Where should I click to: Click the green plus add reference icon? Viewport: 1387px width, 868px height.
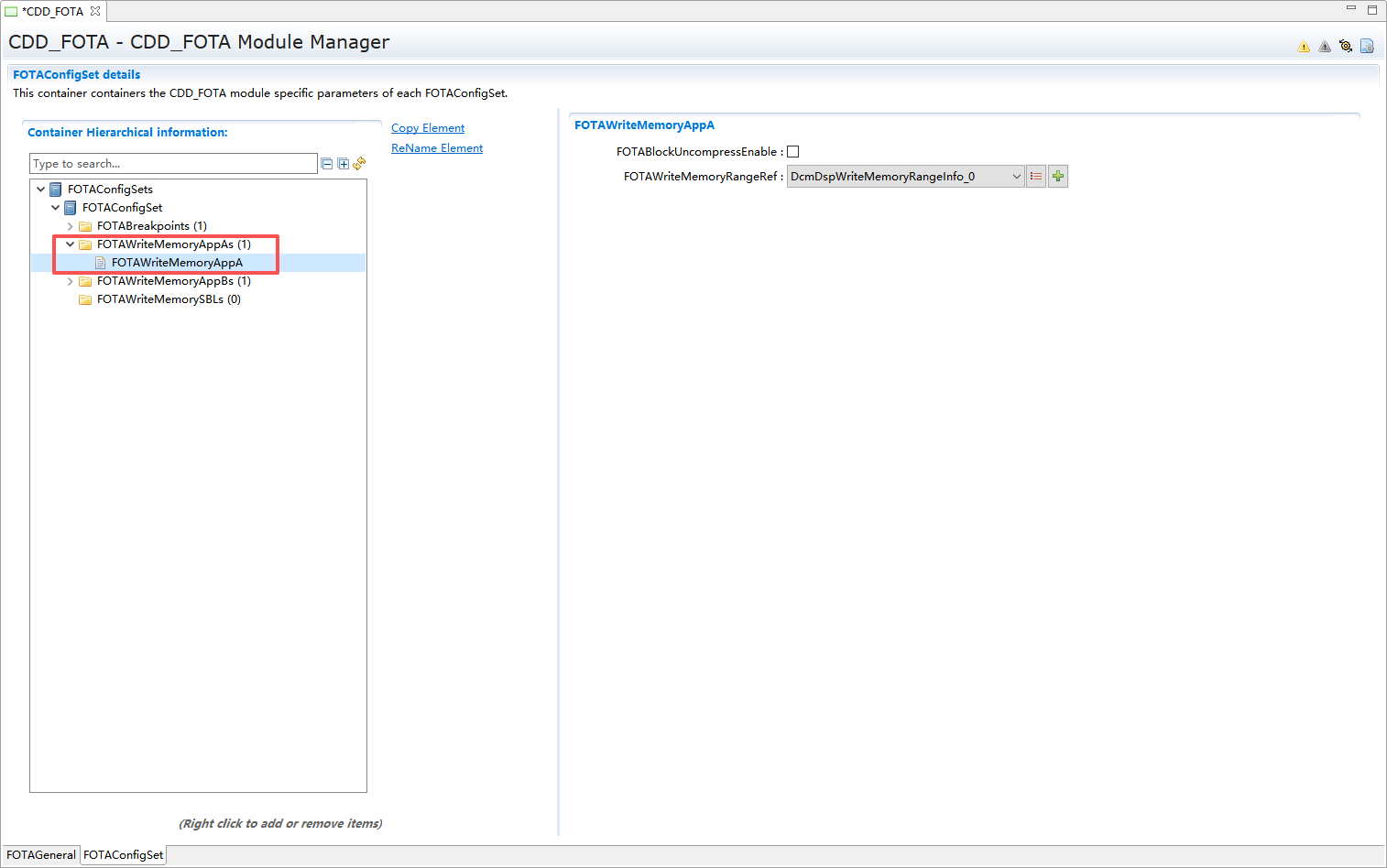coord(1058,177)
